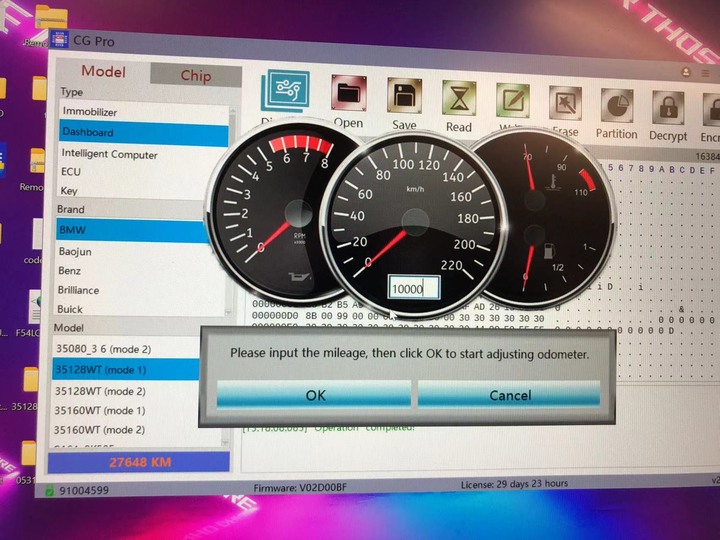Click the Erase toolbar icon

(565, 103)
